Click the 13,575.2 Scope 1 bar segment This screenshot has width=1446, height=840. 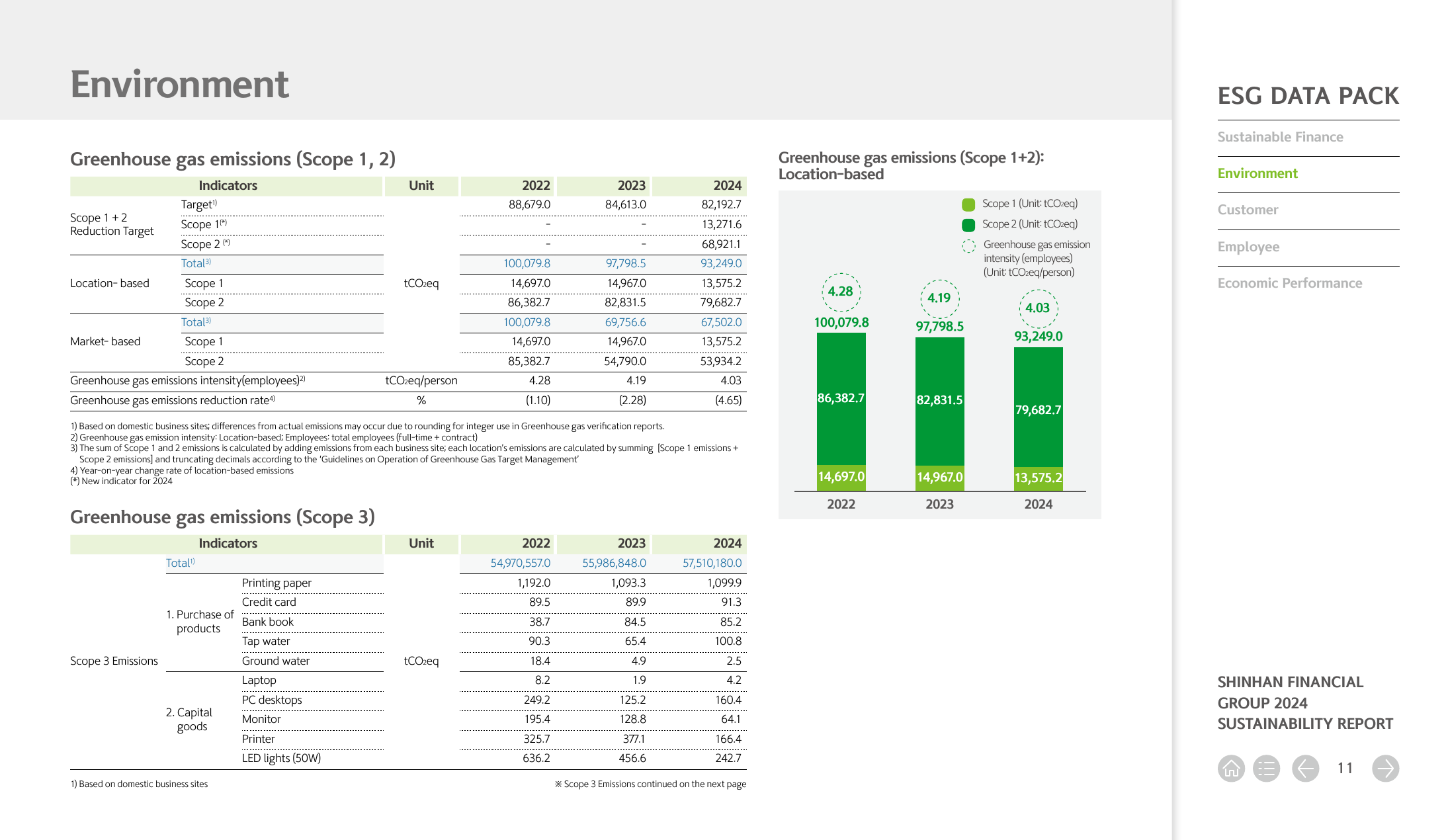pyautogui.click(x=1039, y=478)
